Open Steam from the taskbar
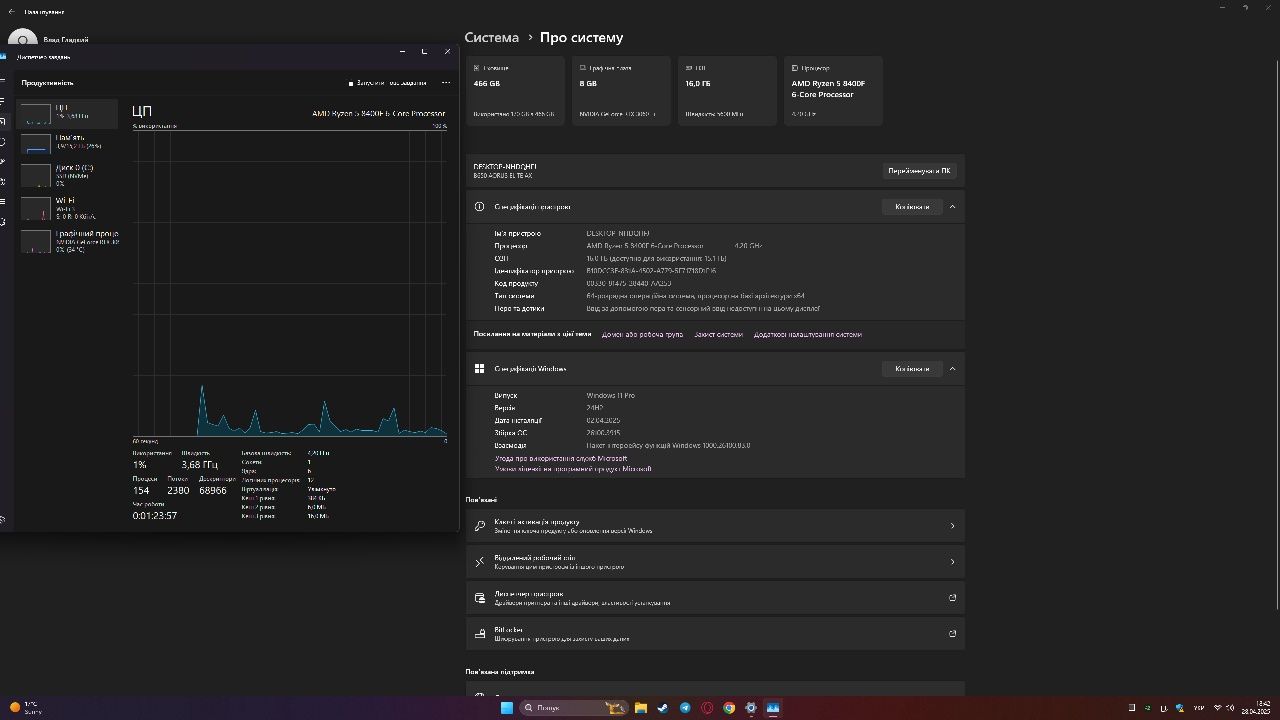This screenshot has width=1280, height=720. (x=663, y=708)
